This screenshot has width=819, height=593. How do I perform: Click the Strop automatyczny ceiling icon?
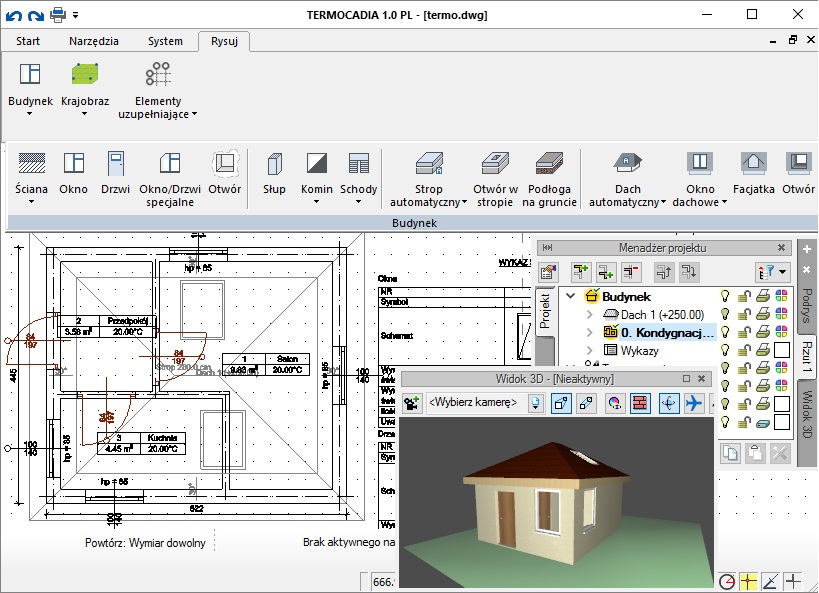pos(429,163)
